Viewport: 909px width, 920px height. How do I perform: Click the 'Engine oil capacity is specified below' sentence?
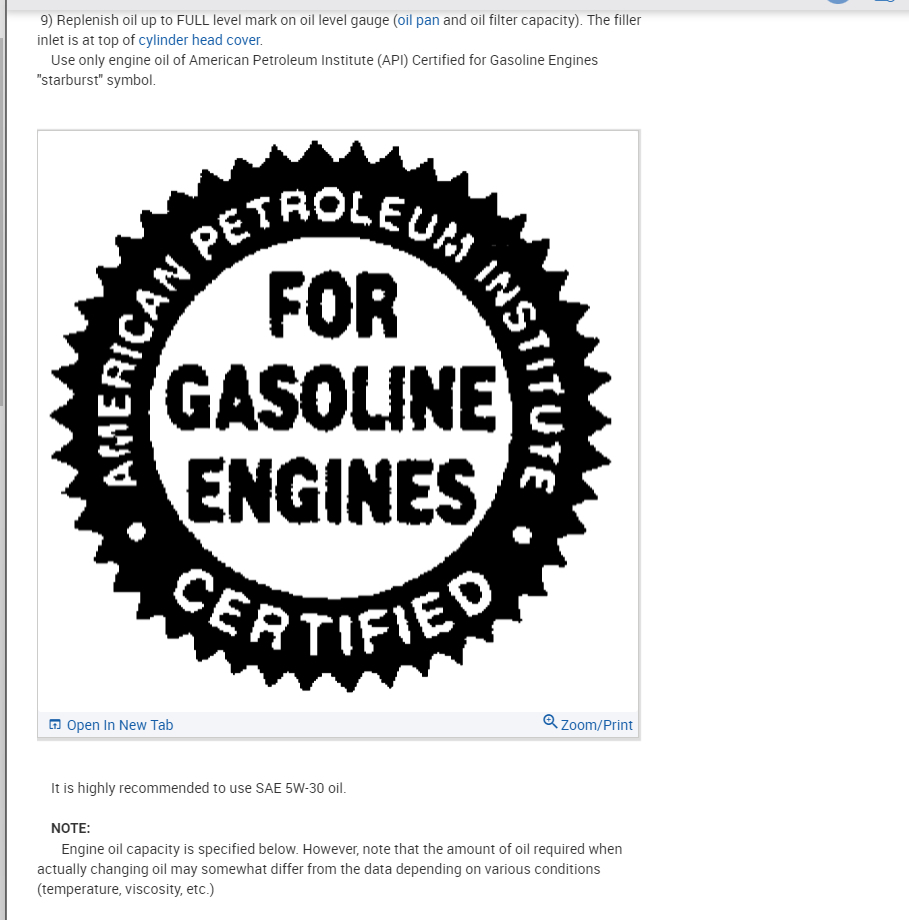tap(180, 850)
